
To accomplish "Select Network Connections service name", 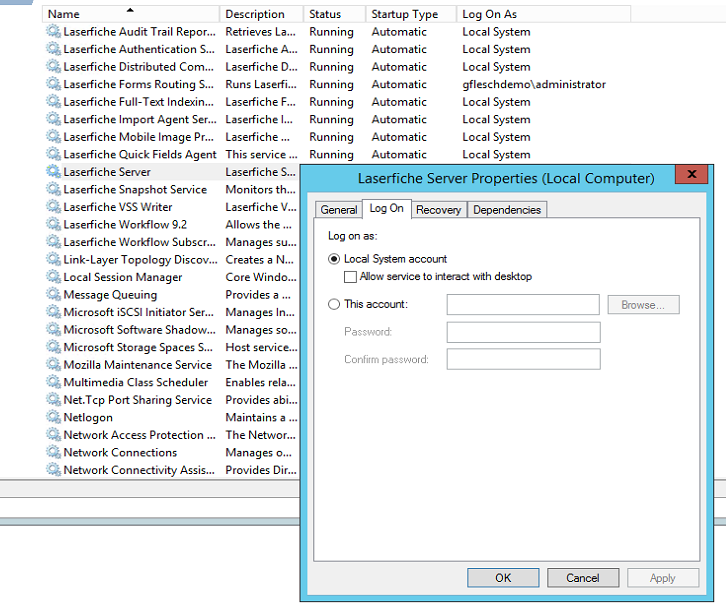I will 120,452.
